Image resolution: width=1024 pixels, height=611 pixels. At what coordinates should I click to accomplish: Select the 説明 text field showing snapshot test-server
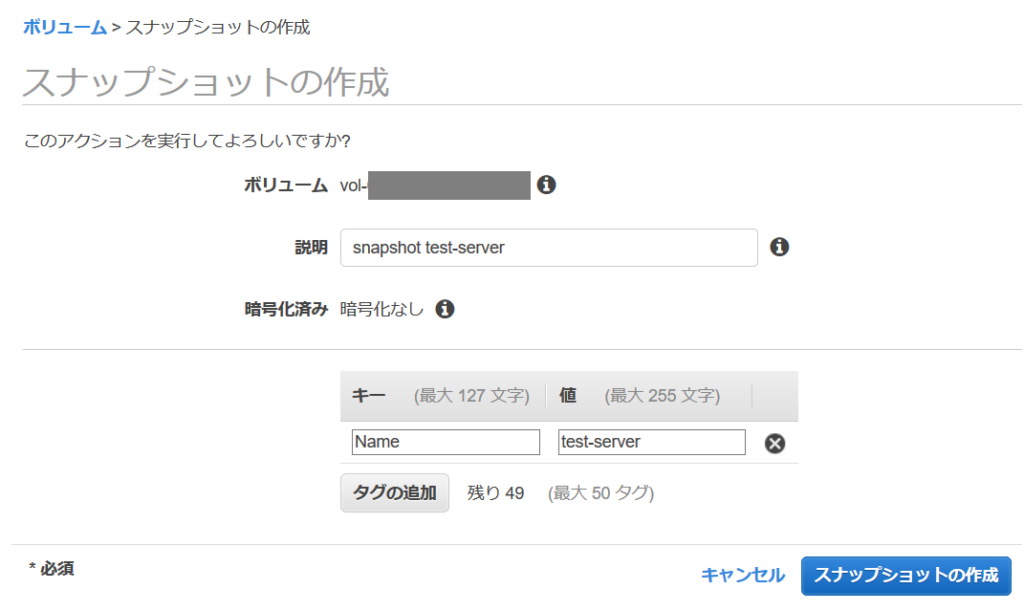[x=548, y=247]
